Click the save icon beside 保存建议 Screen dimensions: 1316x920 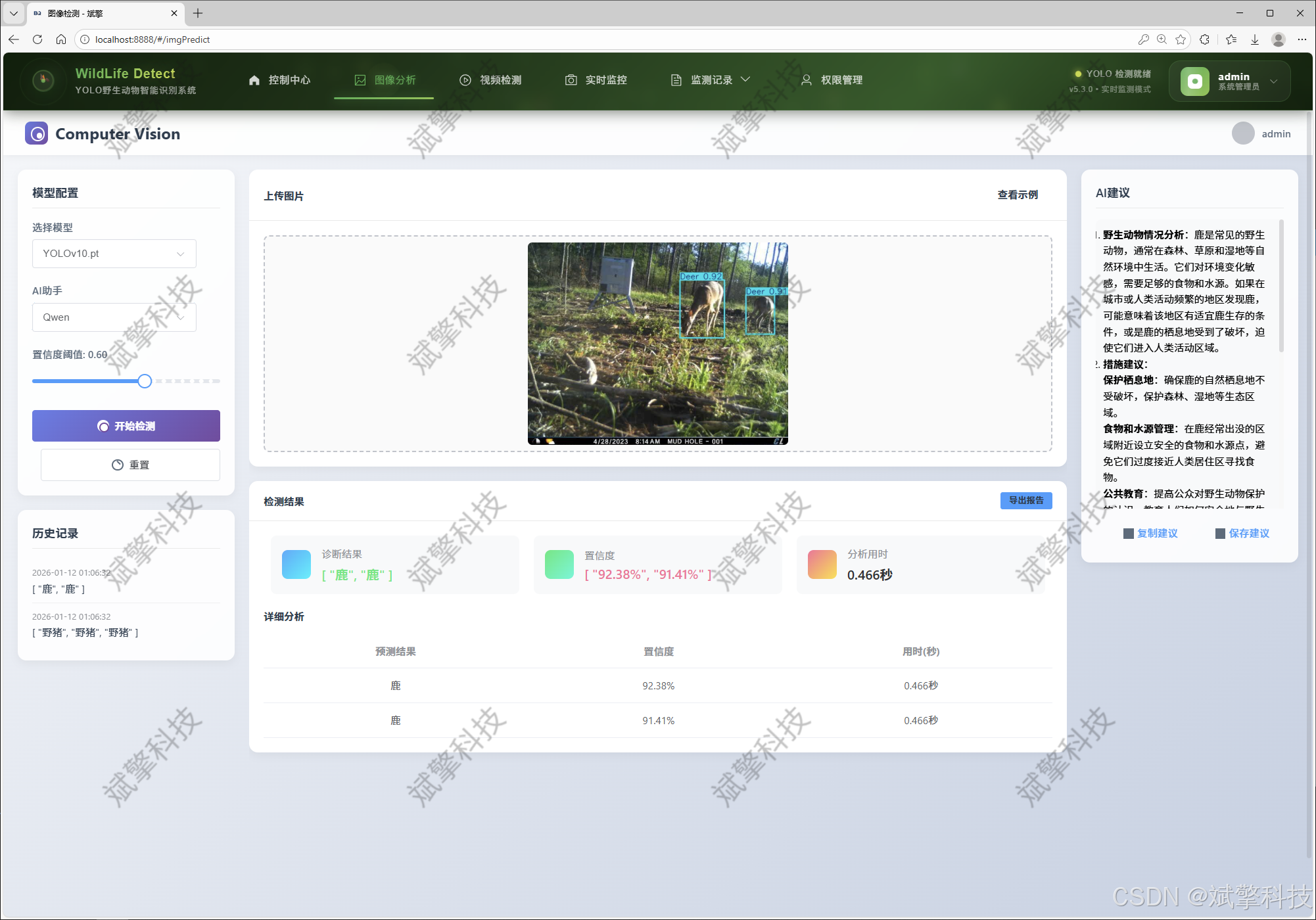1220,534
